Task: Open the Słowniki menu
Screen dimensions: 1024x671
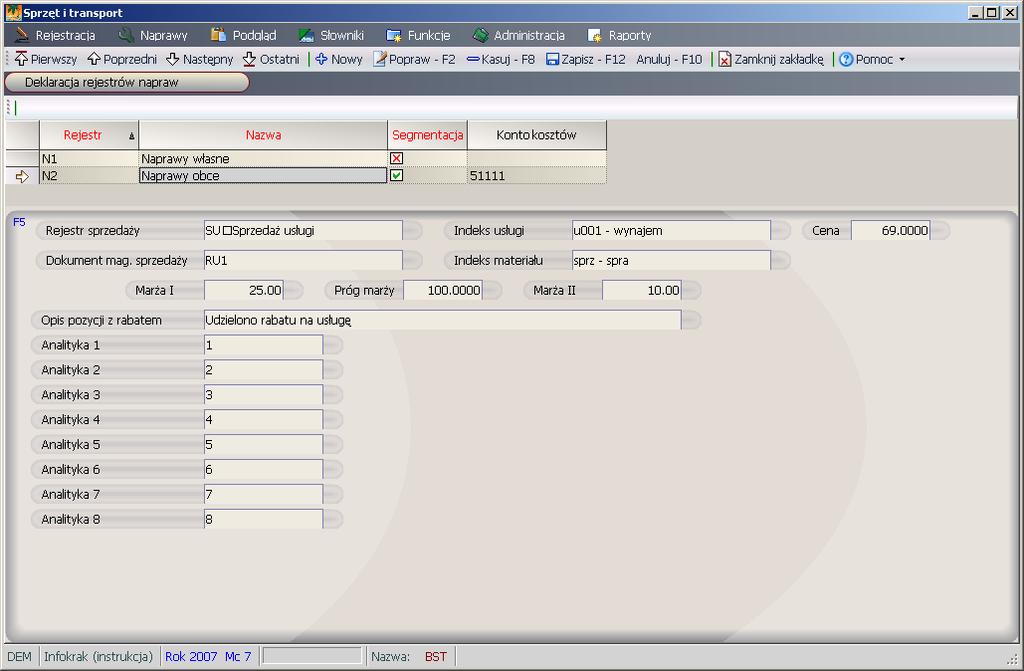Action: (331, 35)
